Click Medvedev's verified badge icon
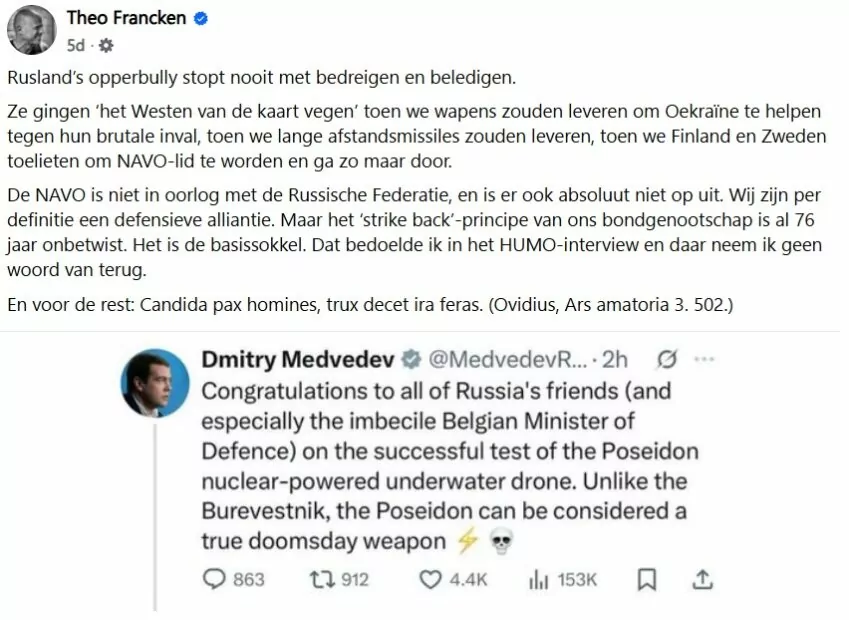Image resolution: width=849 pixels, height=620 pixels. [410, 359]
